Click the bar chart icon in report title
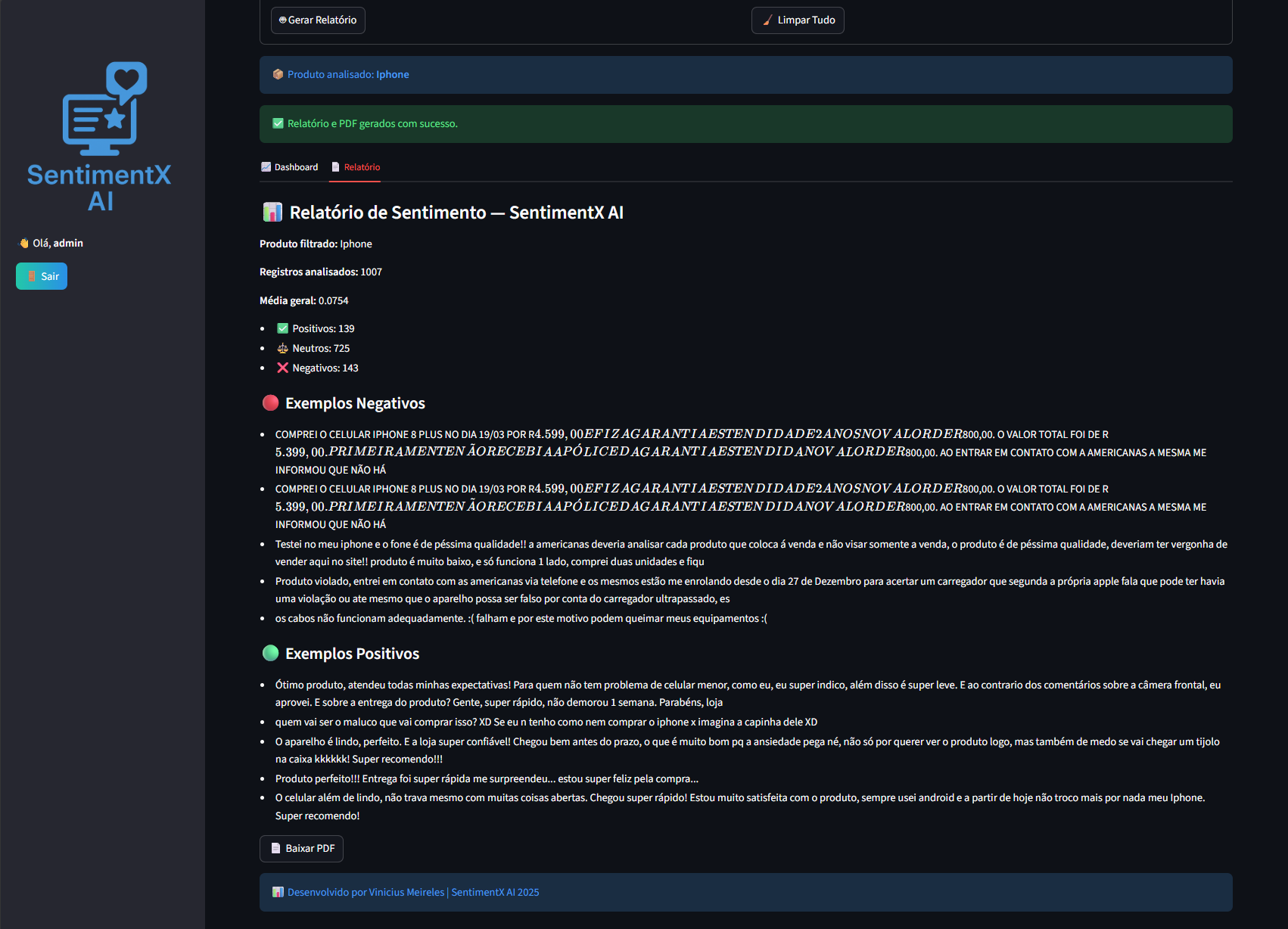 (272, 213)
